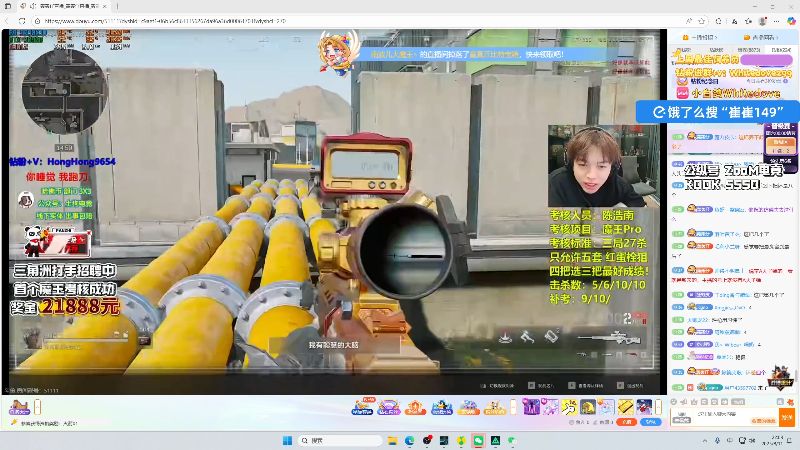Click the taskbar microphone tray icon
The width and height of the screenshot is (800, 450).
717,440
